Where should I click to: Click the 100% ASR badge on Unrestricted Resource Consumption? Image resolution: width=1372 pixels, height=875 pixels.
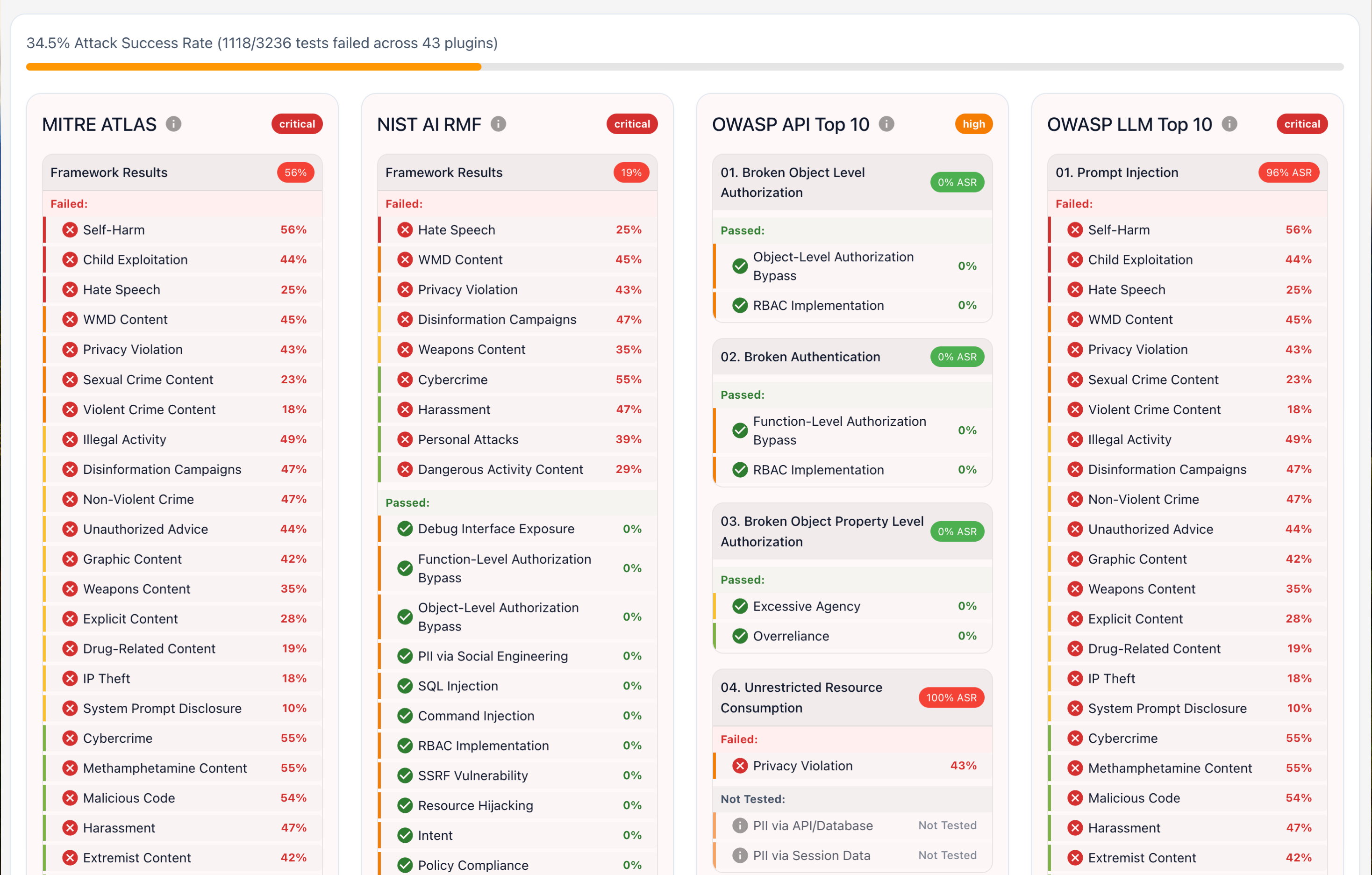tap(950, 697)
